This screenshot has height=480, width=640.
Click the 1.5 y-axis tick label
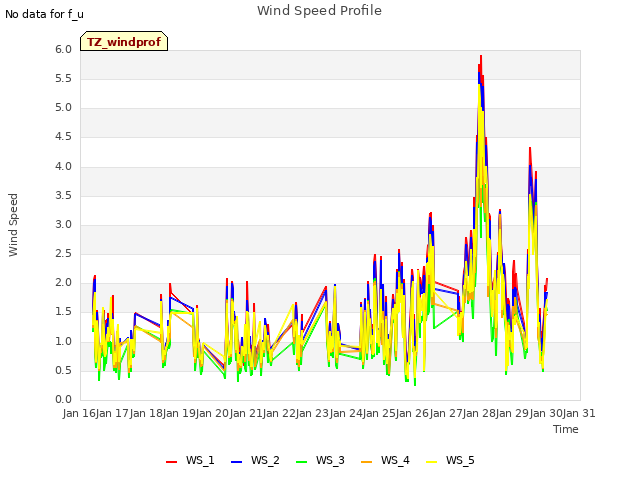click(64, 312)
